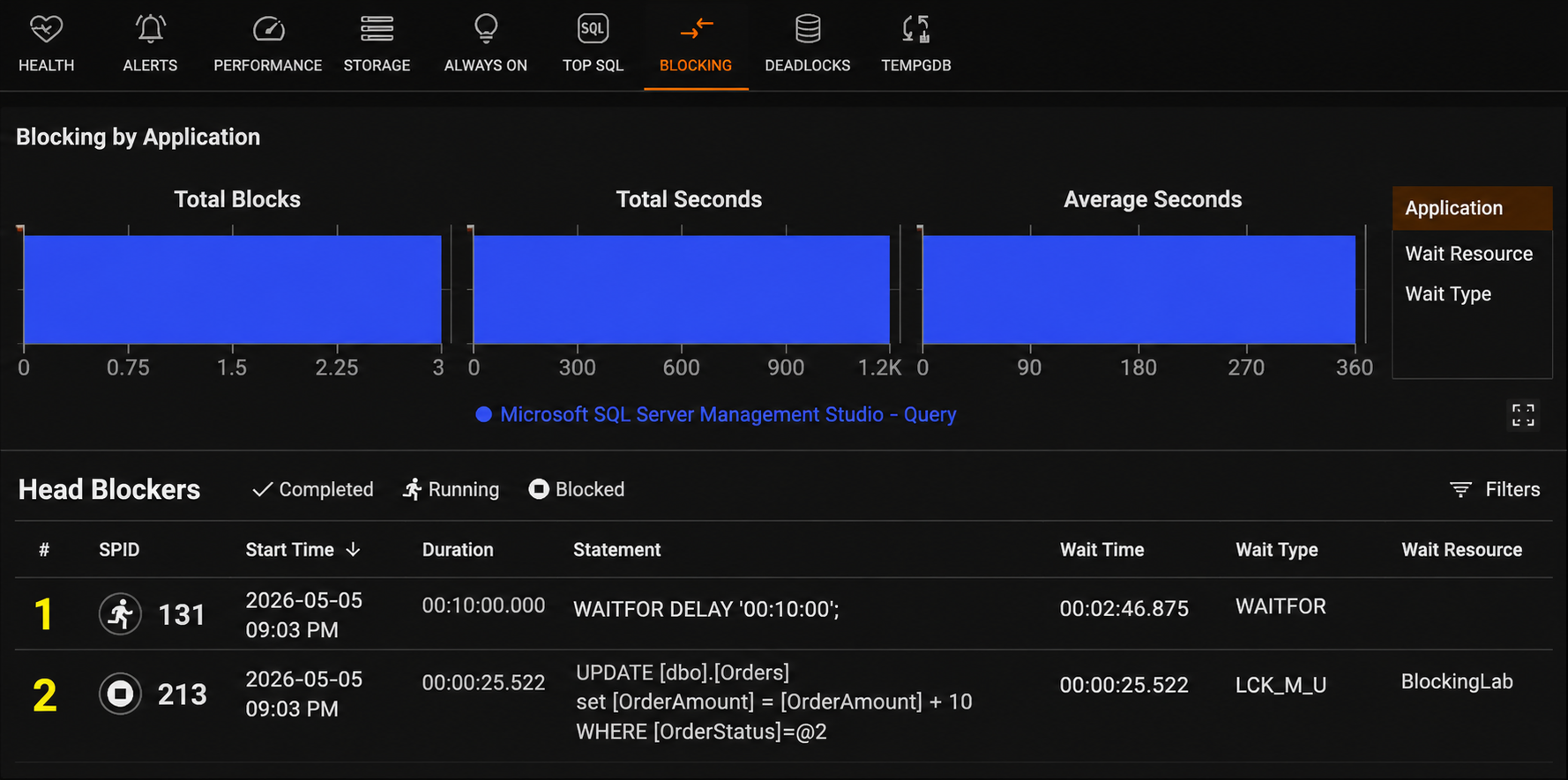Open the Always On lightbulb icon
Image resolution: width=1568 pixels, height=780 pixels.
point(486,29)
